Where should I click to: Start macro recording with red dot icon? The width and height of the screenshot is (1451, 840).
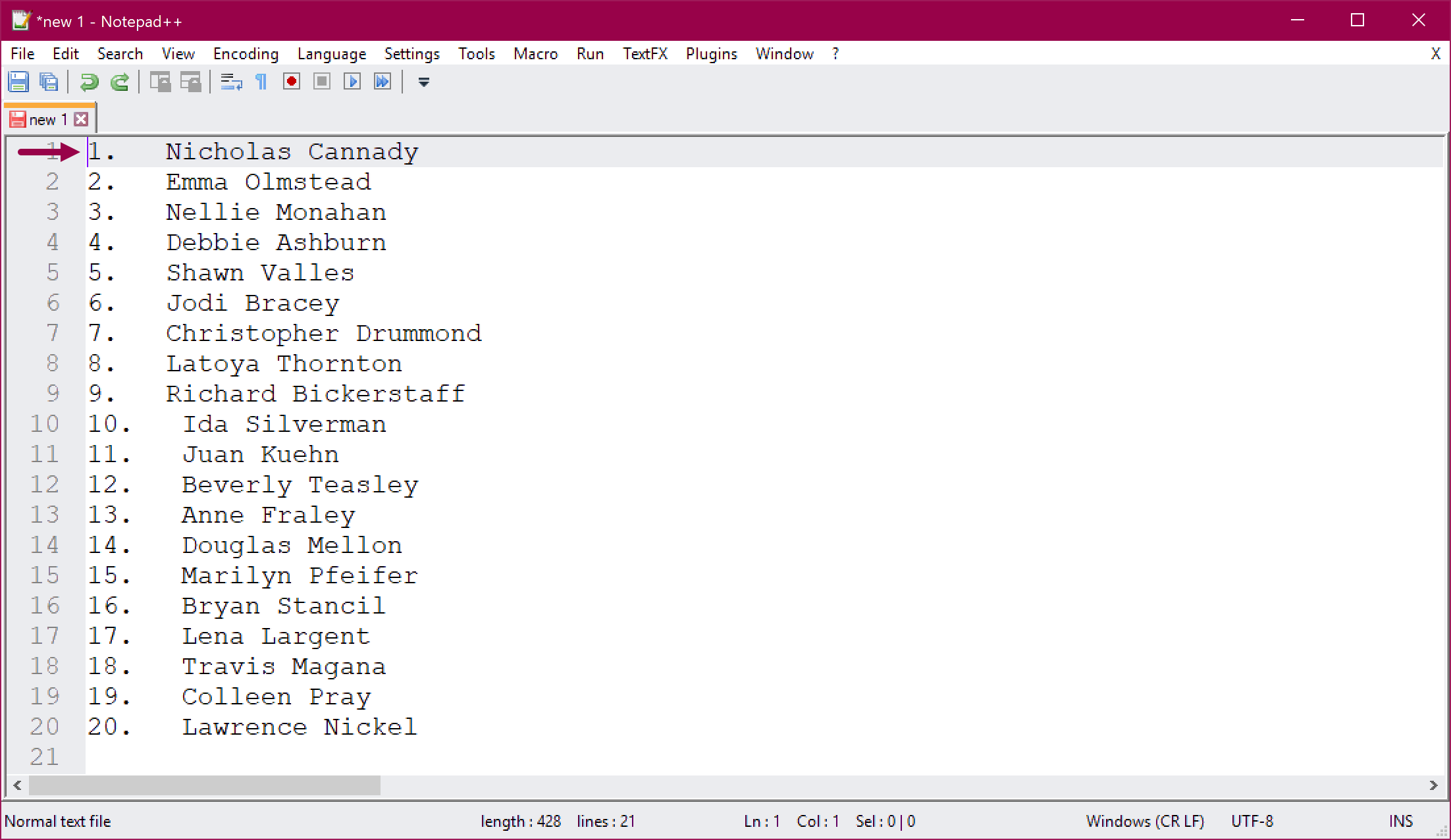tap(291, 82)
